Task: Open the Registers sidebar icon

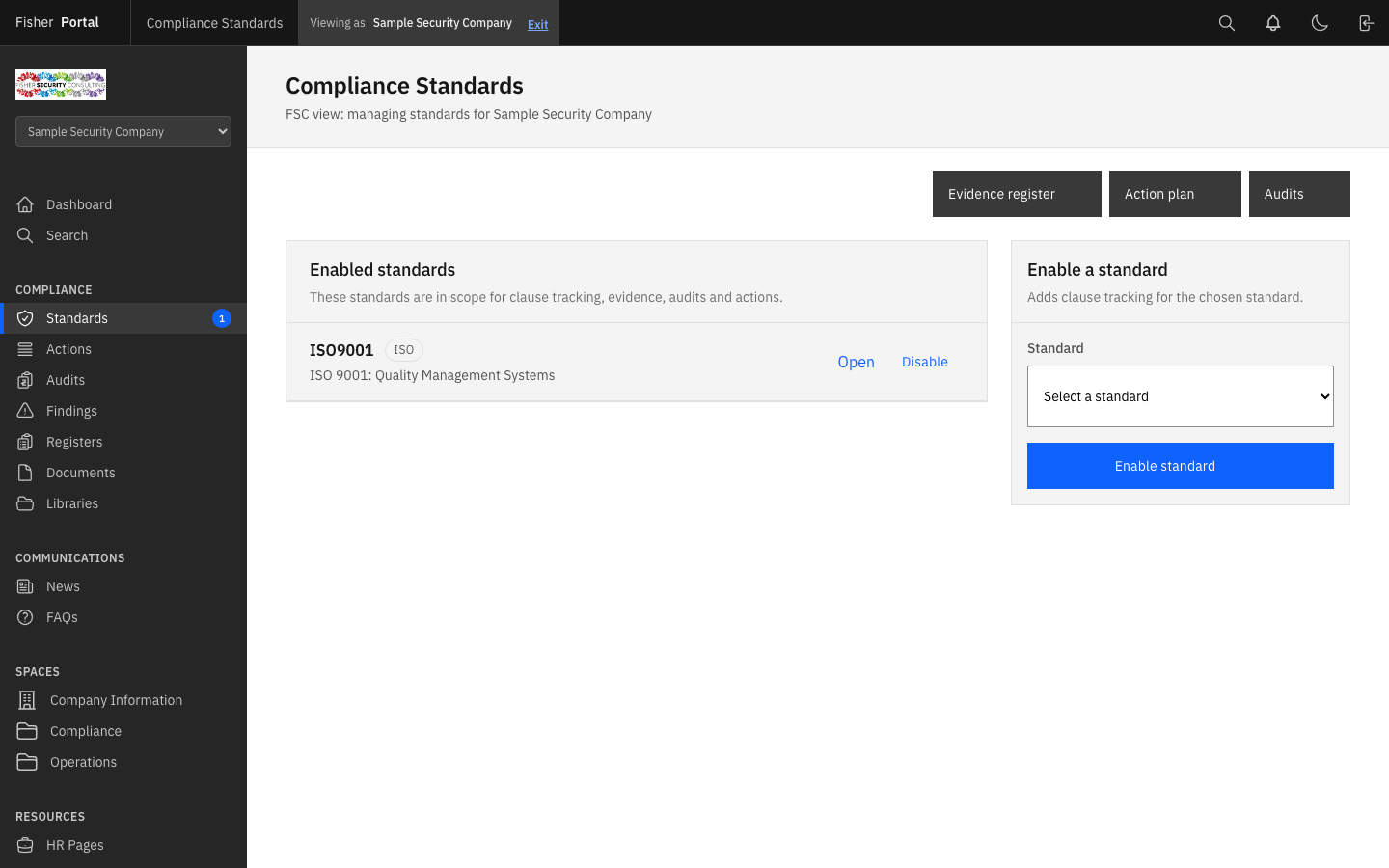Action: (26, 441)
